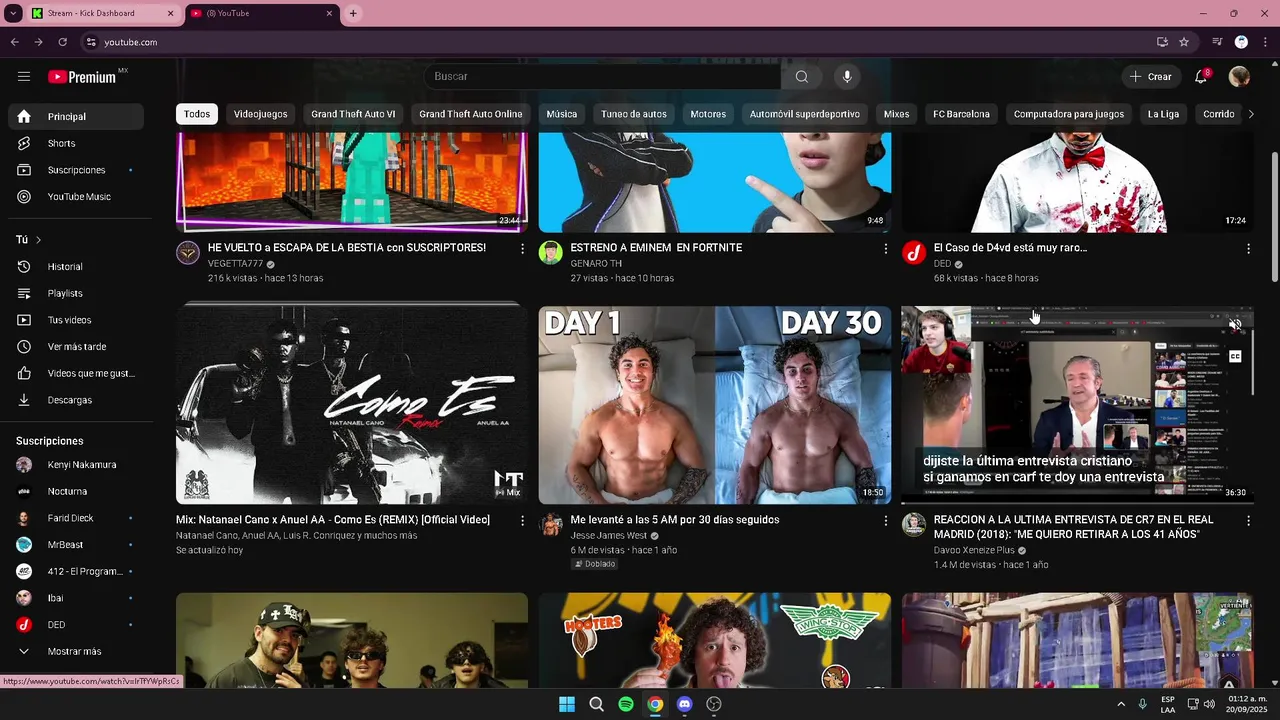Go to Principal home in sidebar
Image resolution: width=1280 pixels, height=720 pixels.
tap(76, 116)
